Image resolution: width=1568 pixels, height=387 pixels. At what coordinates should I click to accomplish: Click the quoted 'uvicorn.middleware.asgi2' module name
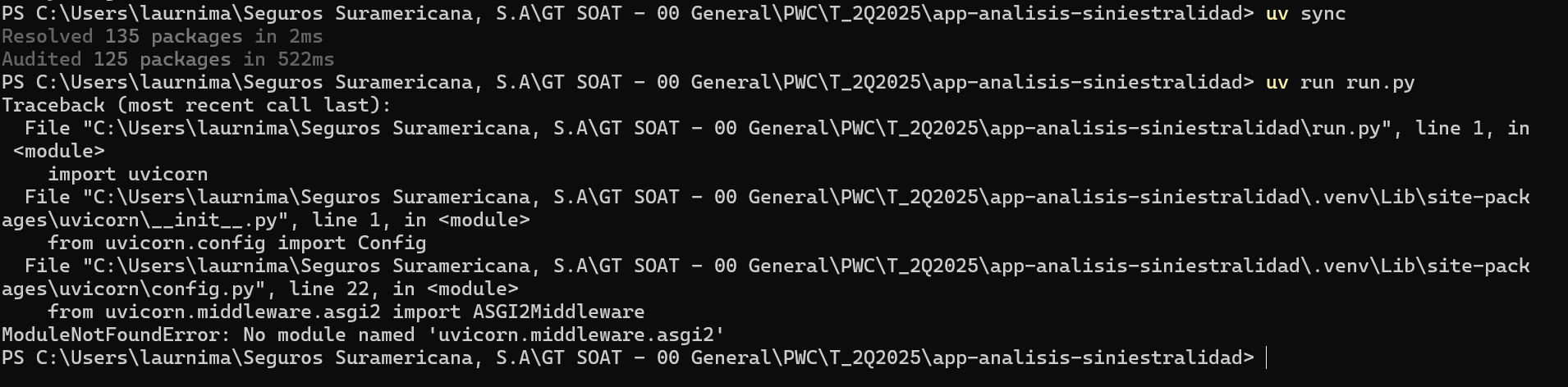coord(575,335)
